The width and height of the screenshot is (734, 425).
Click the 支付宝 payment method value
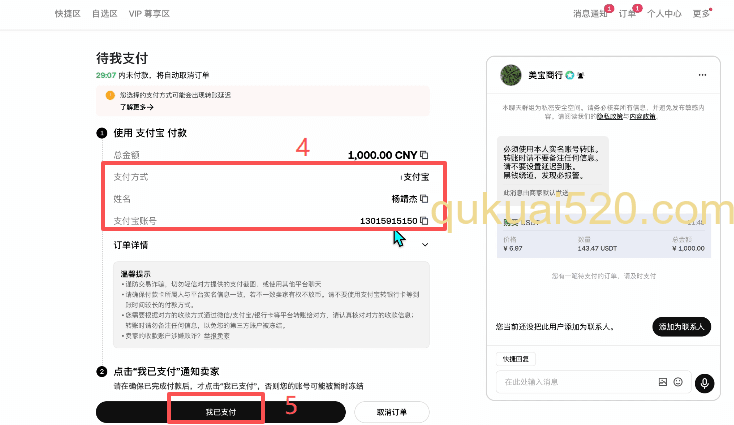pyautogui.click(x=416, y=177)
